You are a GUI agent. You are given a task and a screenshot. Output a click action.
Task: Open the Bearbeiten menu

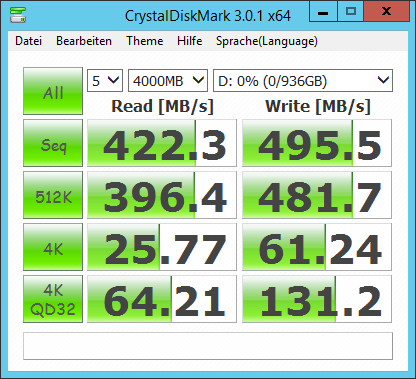tap(84, 41)
